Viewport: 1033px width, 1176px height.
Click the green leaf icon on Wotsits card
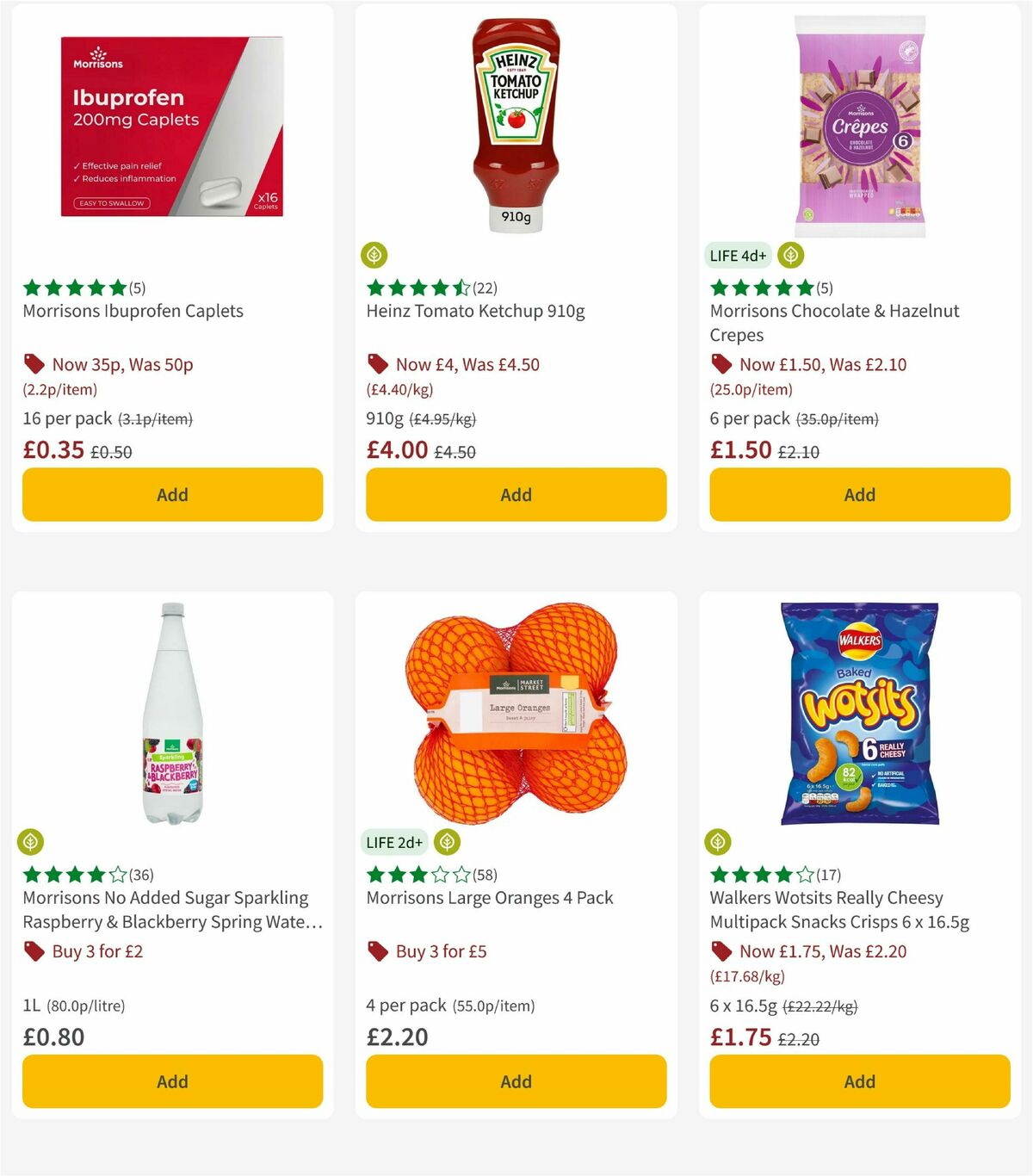[720, 842]
